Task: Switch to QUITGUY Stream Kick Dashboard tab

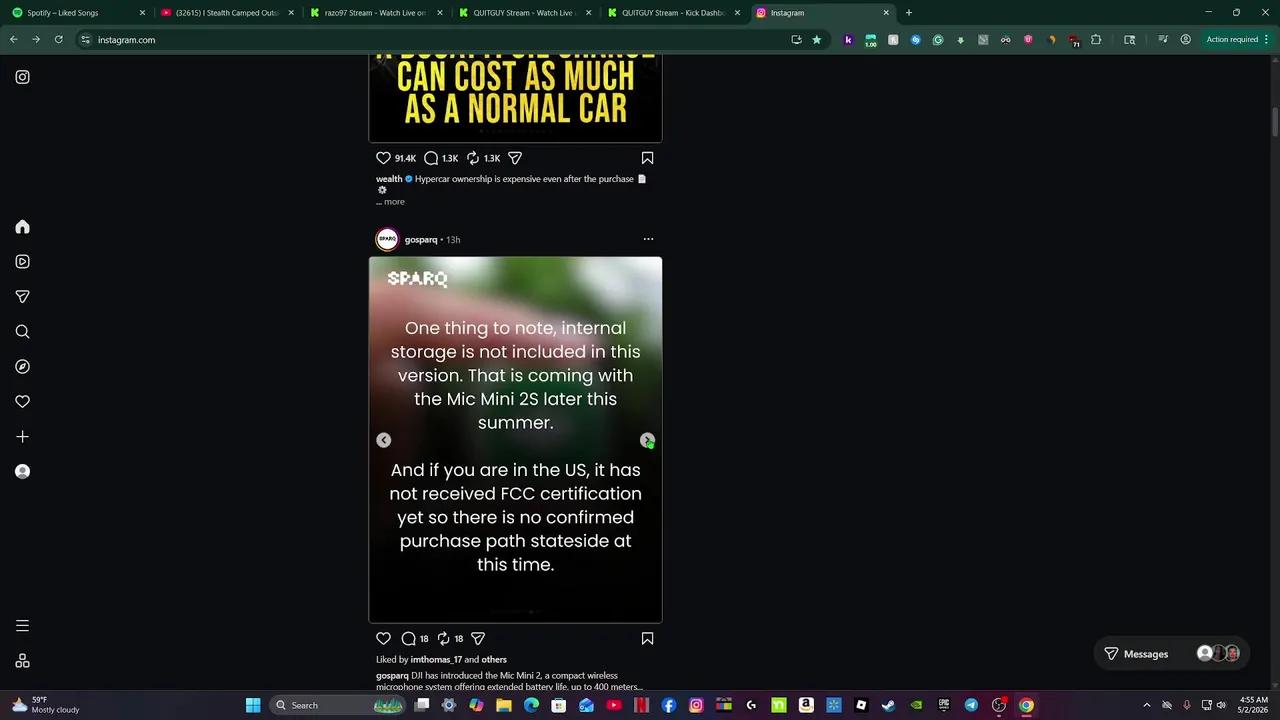Action: coord(673,13)
